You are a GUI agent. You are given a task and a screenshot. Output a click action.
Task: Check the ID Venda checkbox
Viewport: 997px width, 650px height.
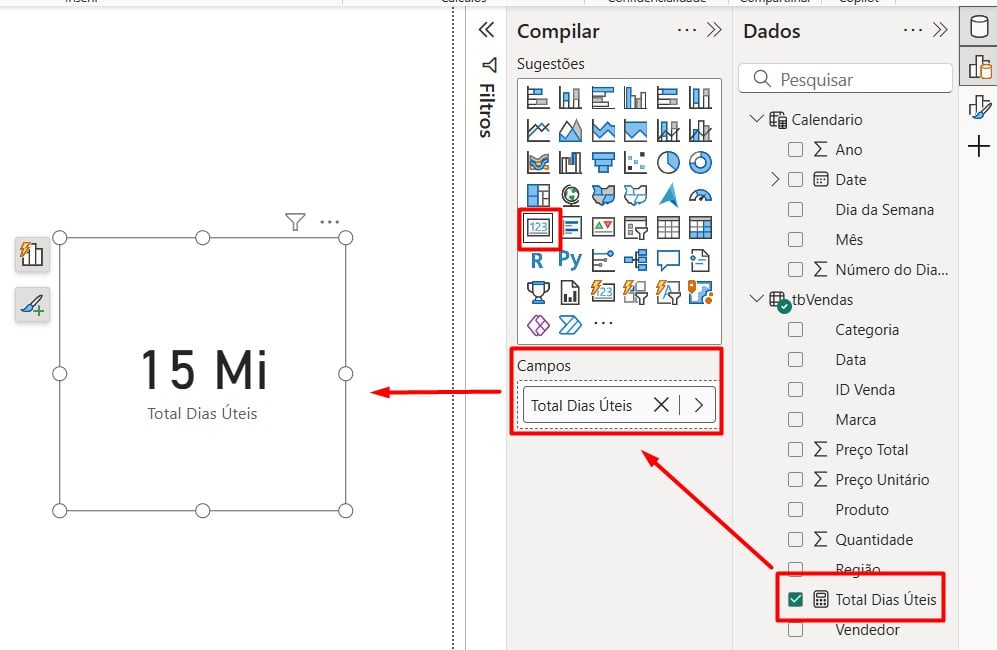tap(795, 389)
